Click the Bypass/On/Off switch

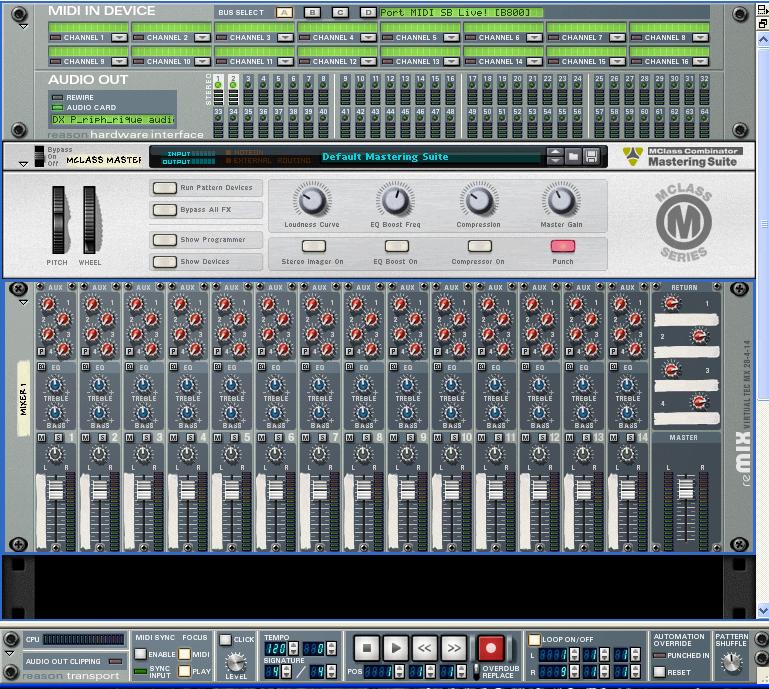39,156
